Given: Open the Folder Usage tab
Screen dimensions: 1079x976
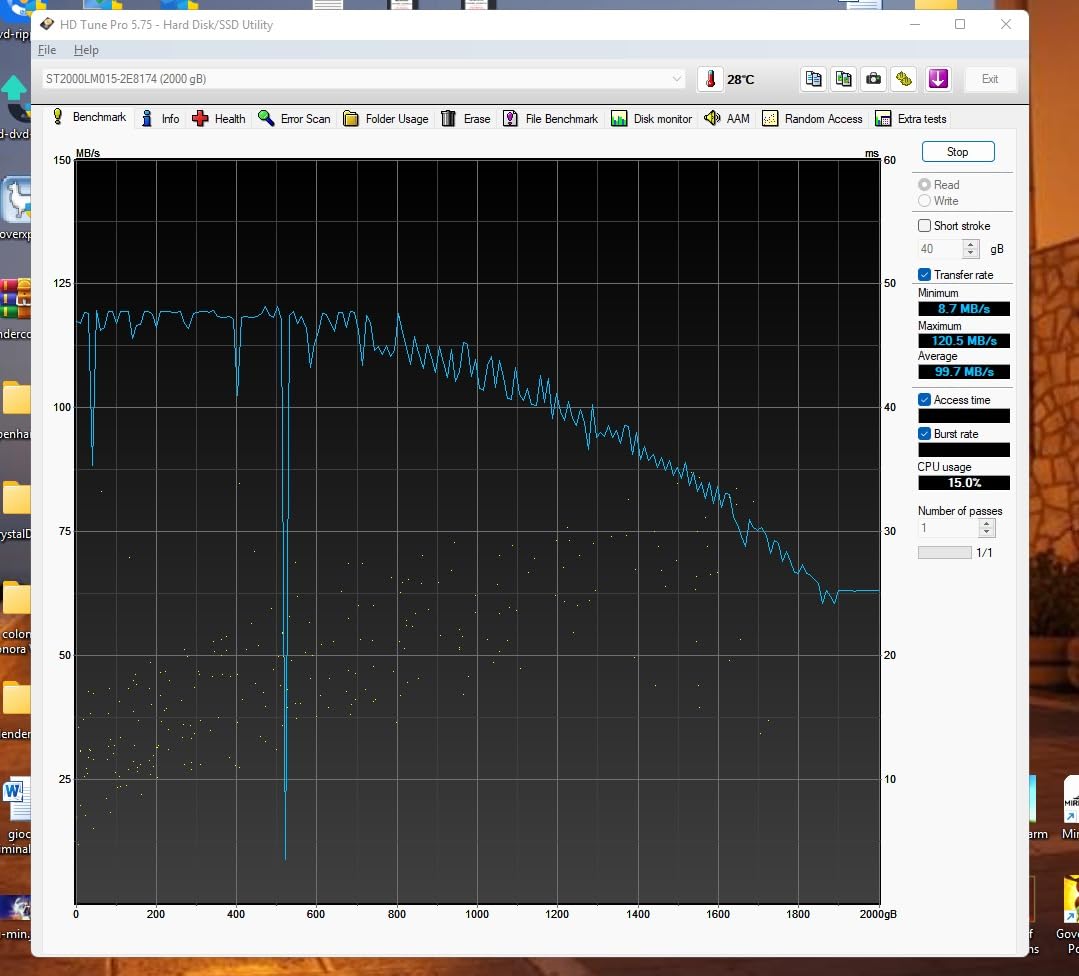Looking at the screenshot, I should 385,118.
